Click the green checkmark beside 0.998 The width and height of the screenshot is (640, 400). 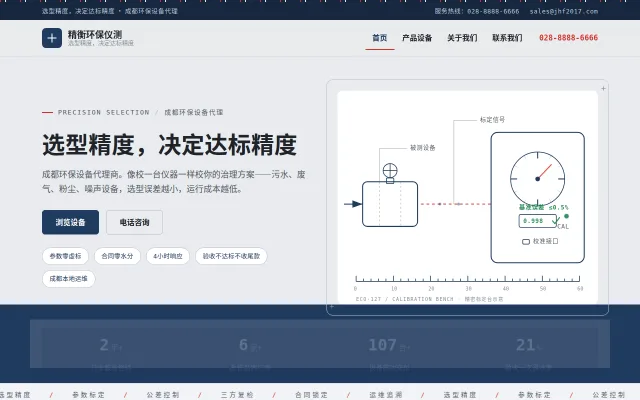556,221
